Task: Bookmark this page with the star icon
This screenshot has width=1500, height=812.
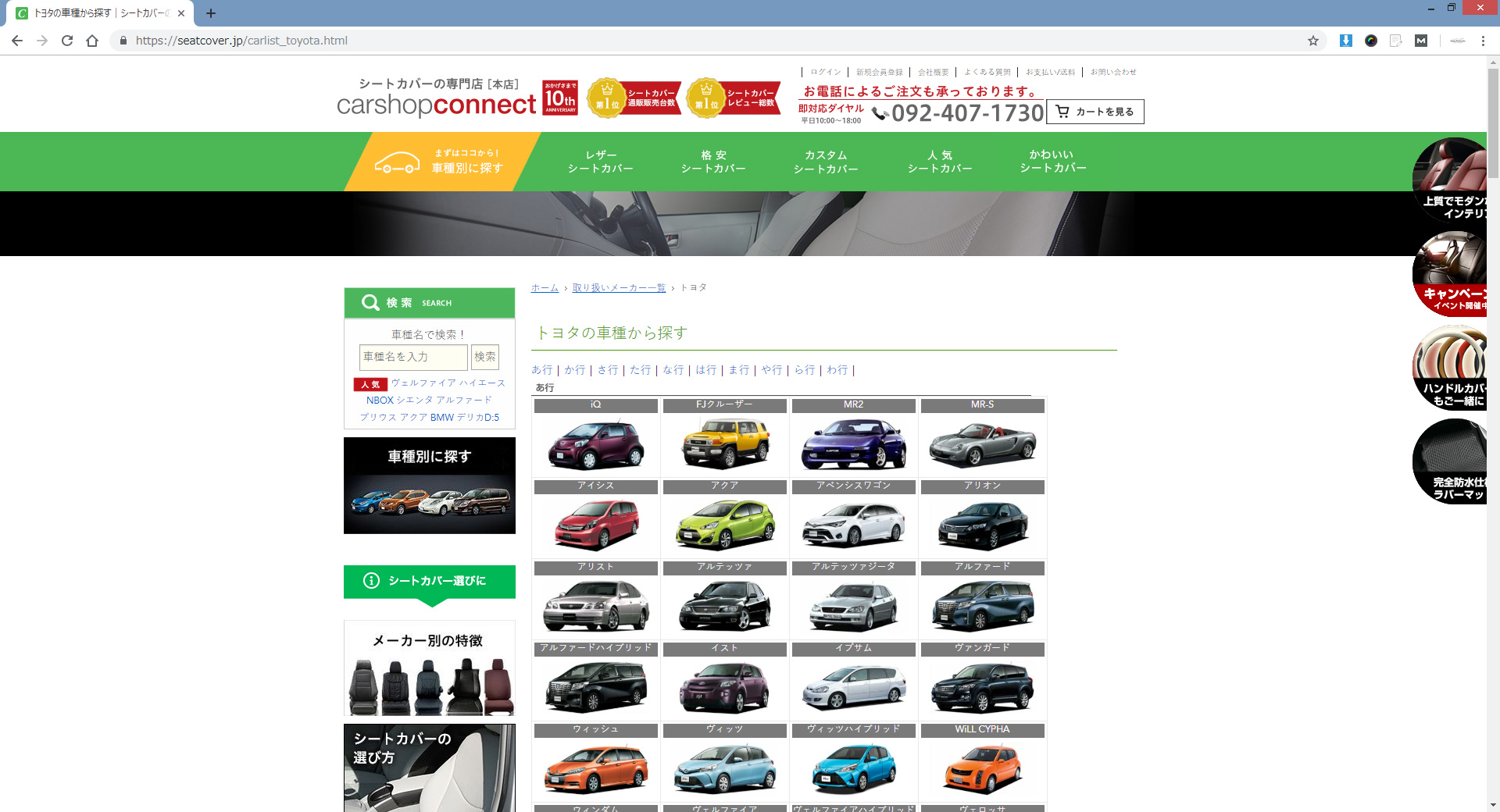Action: pyautogui.click(x=1313, y=41)
